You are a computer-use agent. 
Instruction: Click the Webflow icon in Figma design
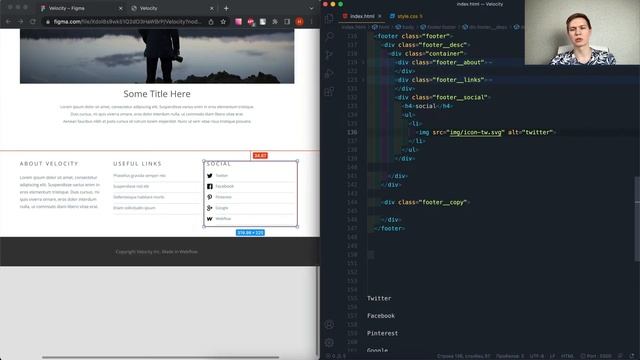click(209, 219)
